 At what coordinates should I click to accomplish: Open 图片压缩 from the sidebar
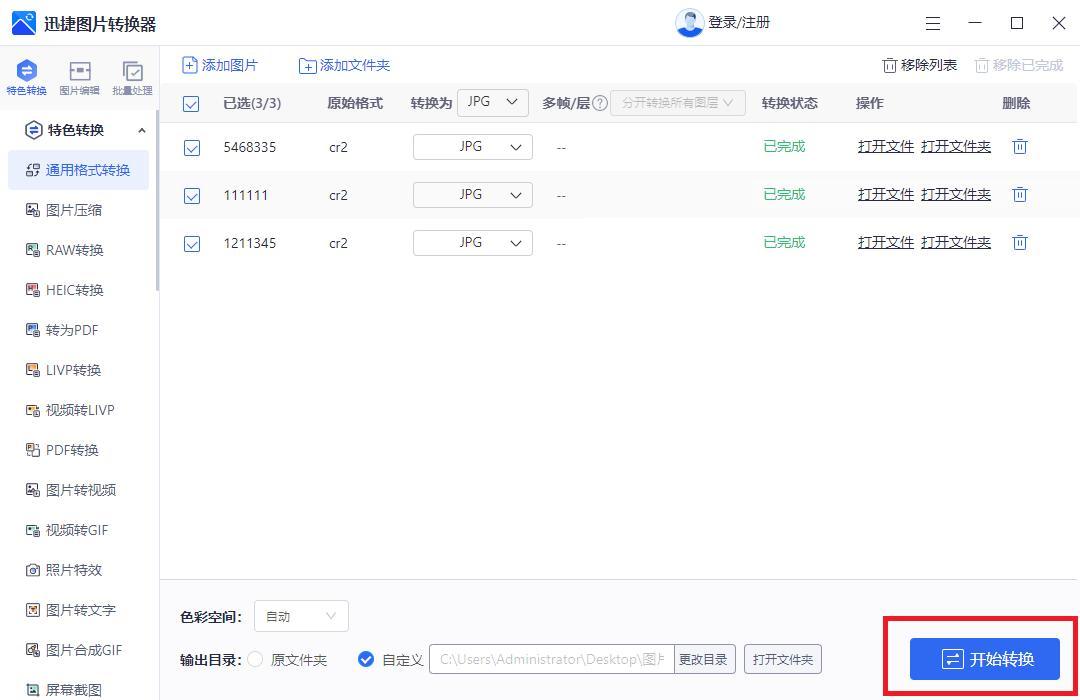tap(73, 210)
